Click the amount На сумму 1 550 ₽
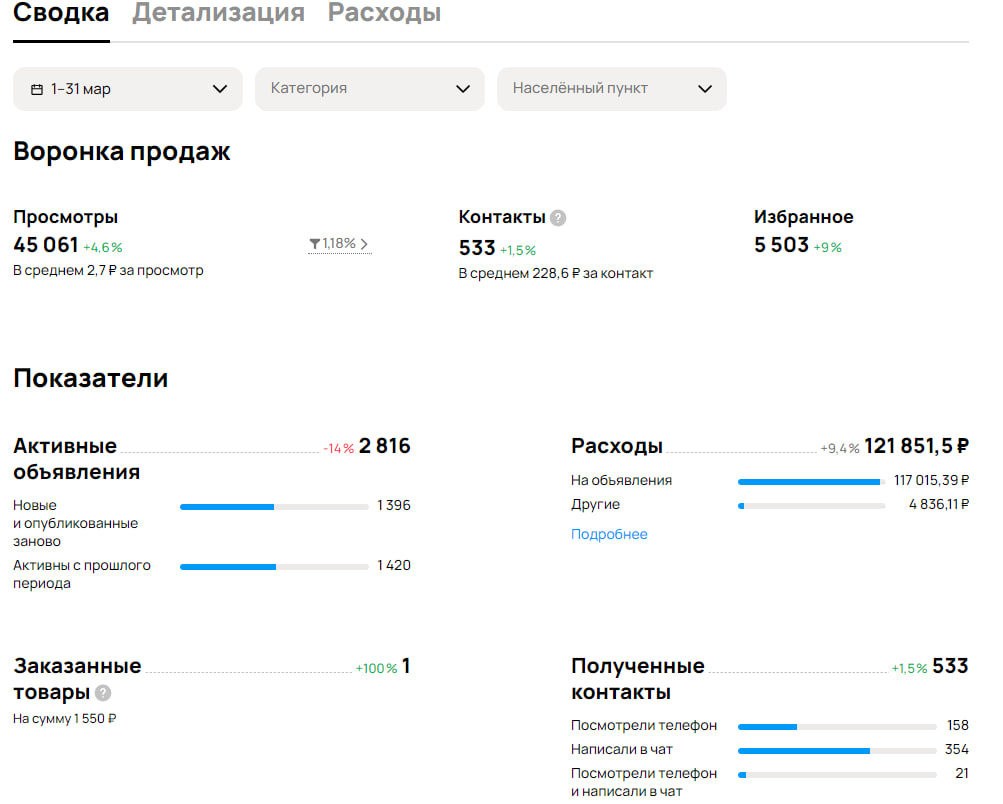The image size is (1003, 804). [64, 717]
